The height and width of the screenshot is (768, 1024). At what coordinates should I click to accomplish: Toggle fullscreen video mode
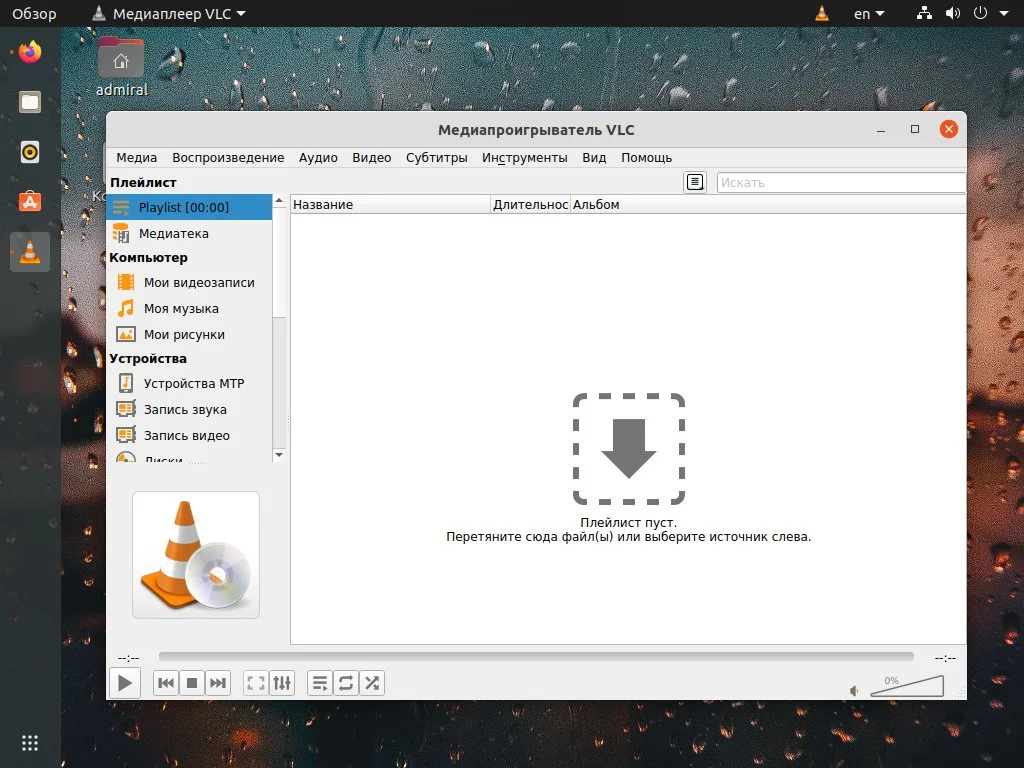254,682
